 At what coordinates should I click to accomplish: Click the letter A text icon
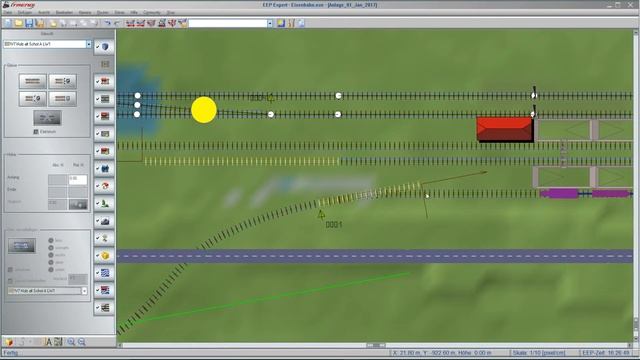(48, 342)
